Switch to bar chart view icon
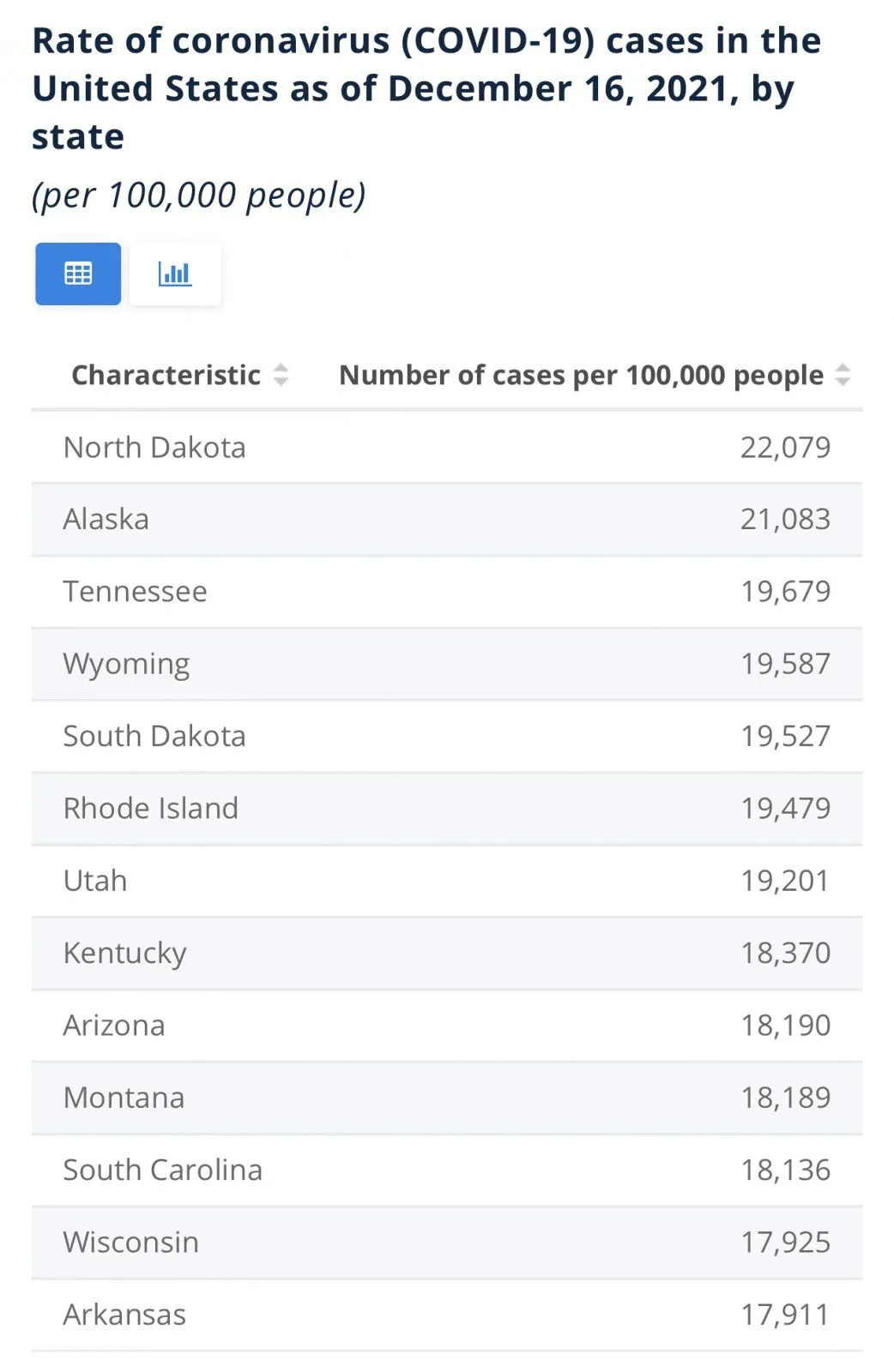 click(175, 274)
